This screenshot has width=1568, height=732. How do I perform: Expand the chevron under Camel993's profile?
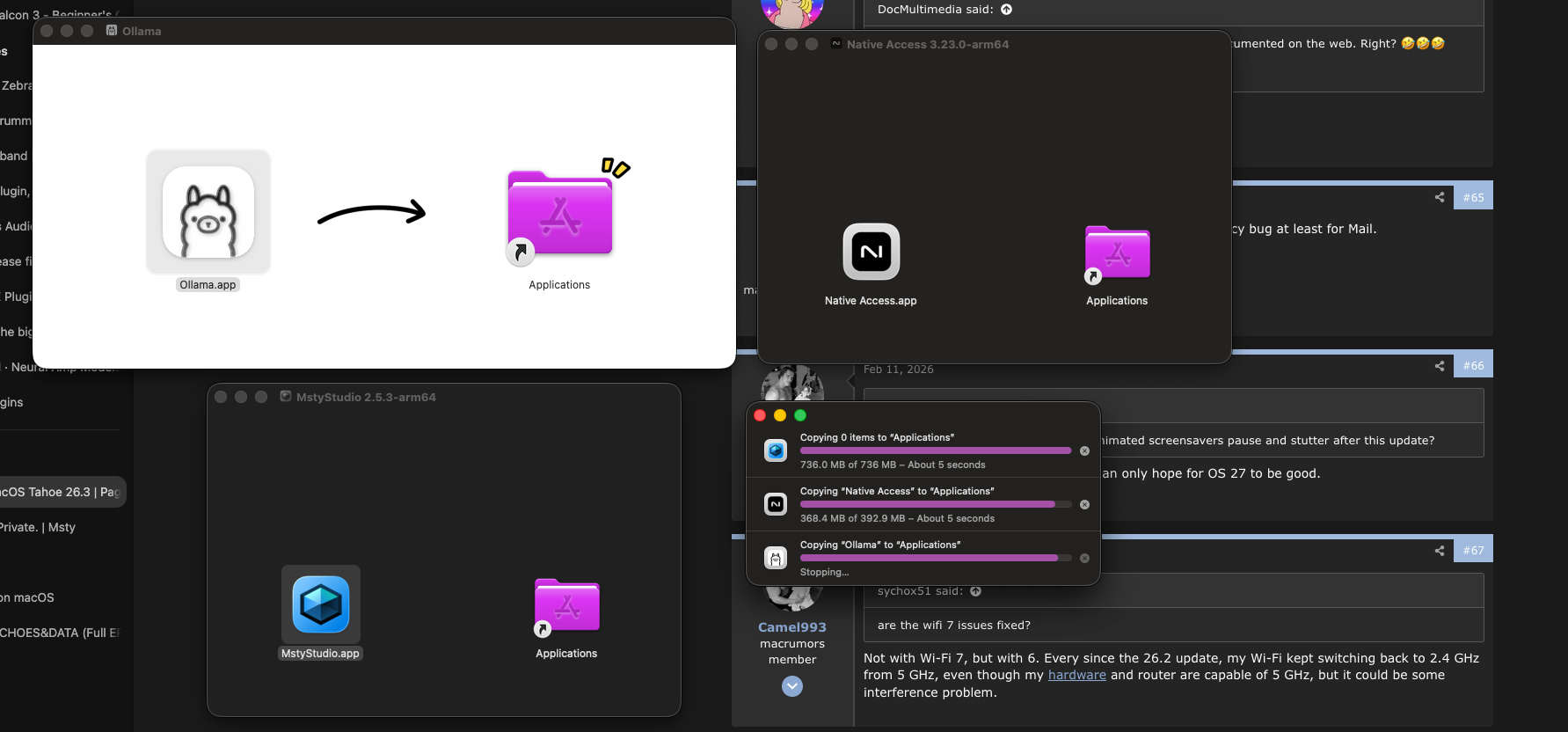click(792, 686)
